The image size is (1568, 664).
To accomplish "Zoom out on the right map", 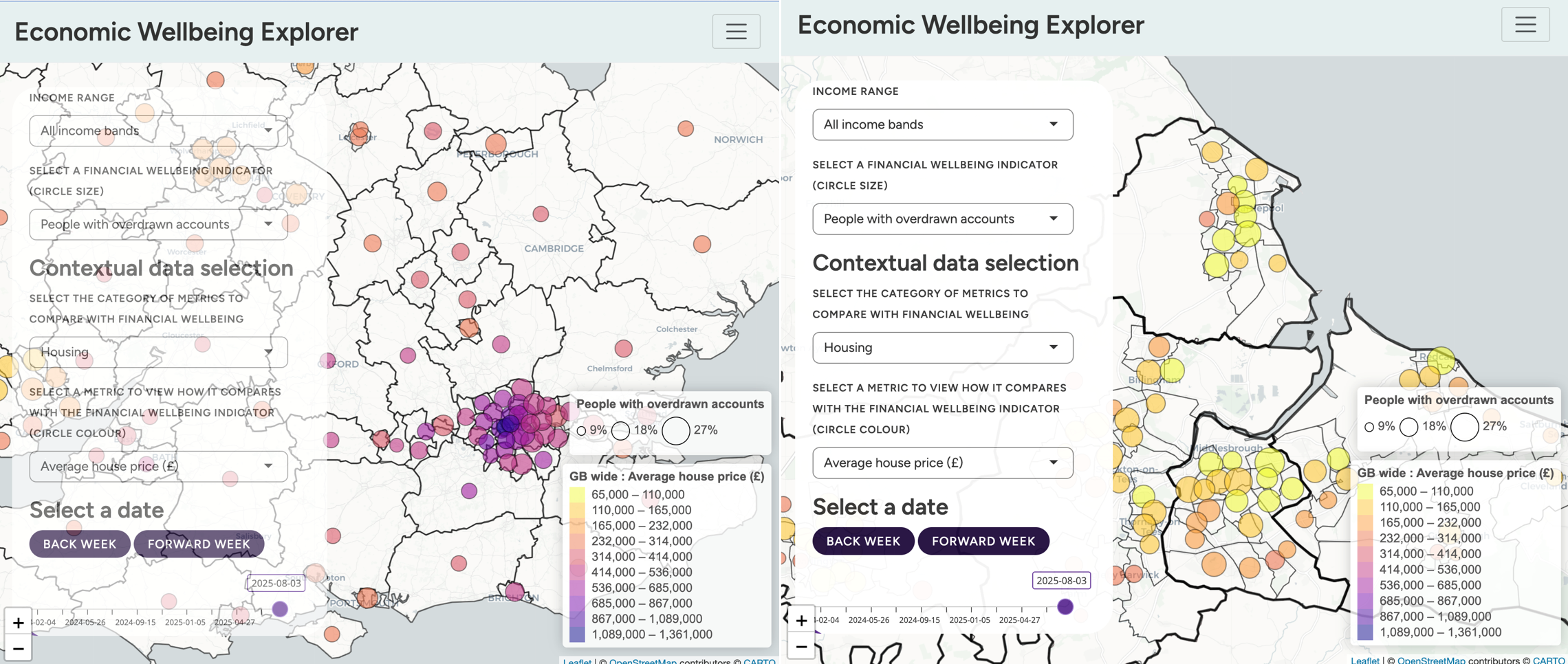I will pos(801,646).
